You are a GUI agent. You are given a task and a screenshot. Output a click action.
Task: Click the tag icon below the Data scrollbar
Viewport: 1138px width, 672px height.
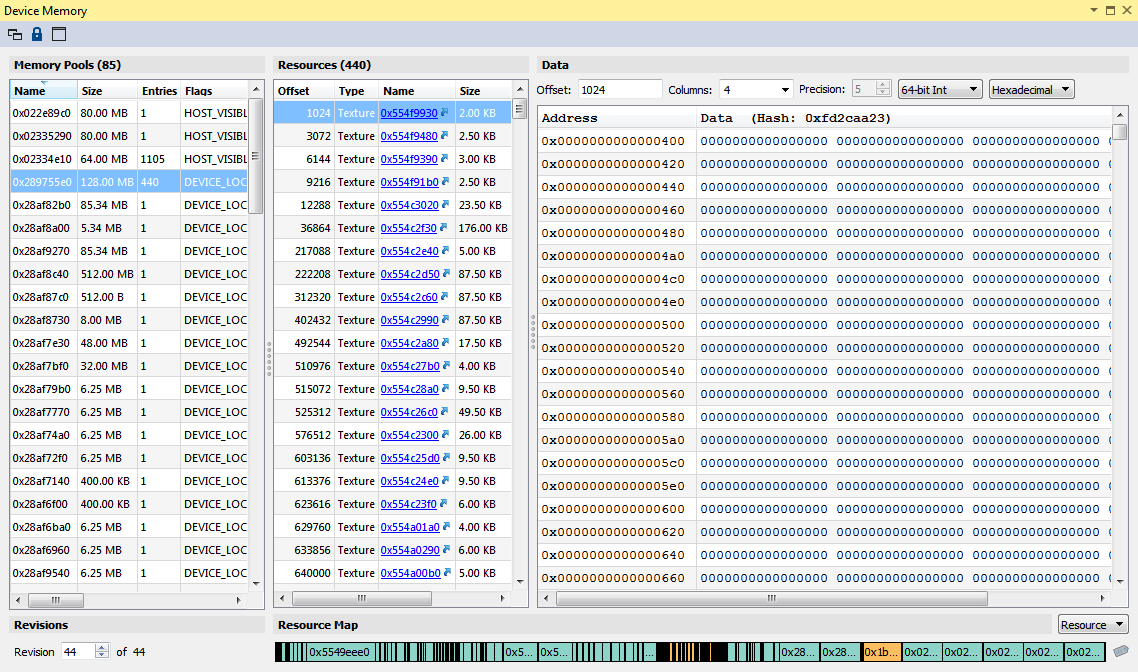pos(1121,650)
